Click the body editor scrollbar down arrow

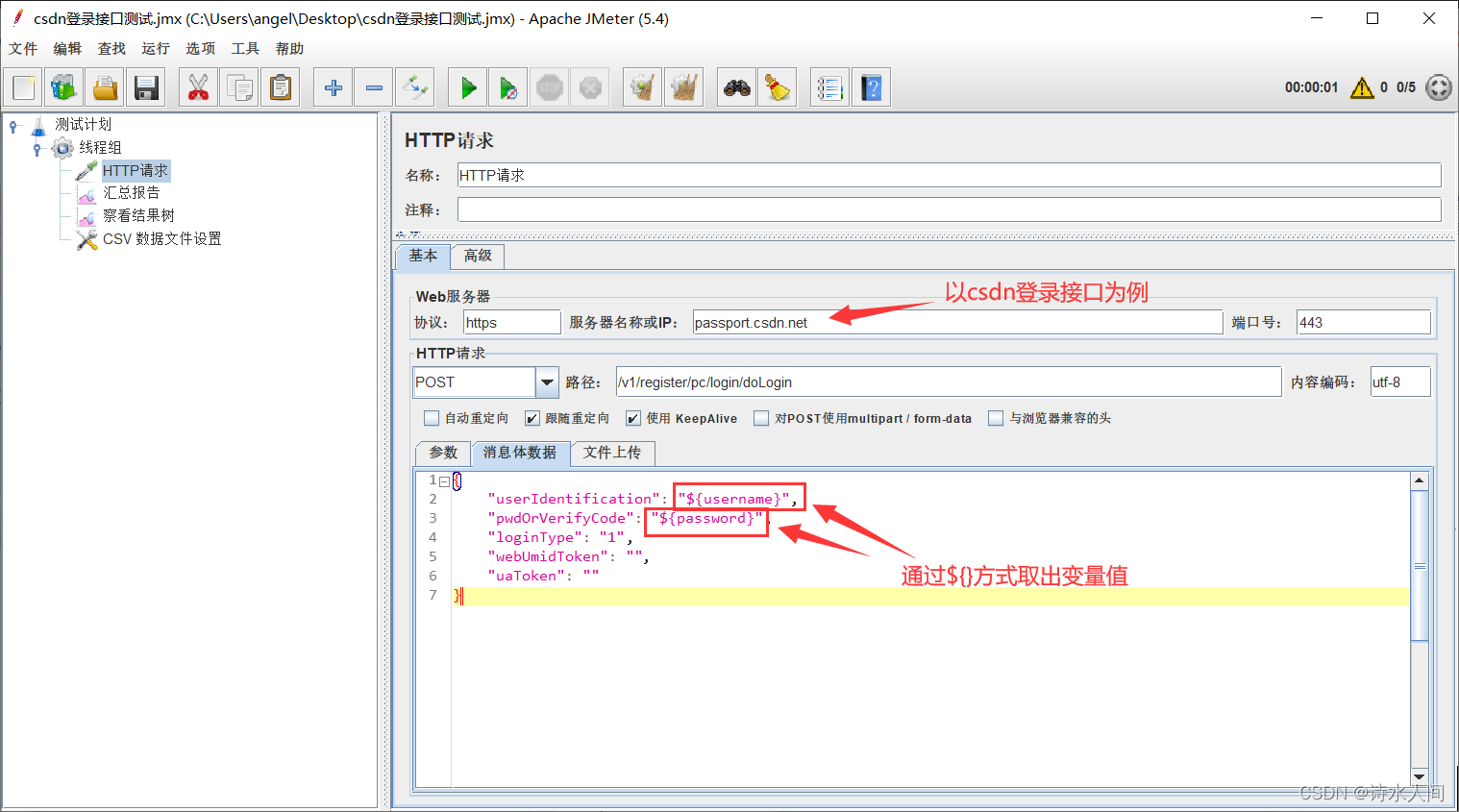1420,775
